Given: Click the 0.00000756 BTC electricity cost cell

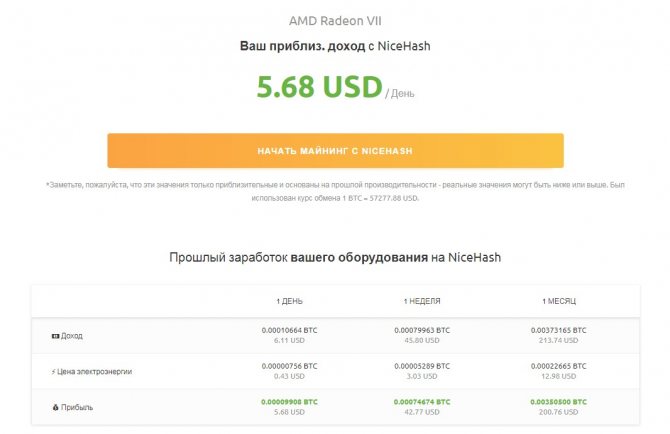Looking at the screenshot, I should pyautogui.click(x=289, y=366).
